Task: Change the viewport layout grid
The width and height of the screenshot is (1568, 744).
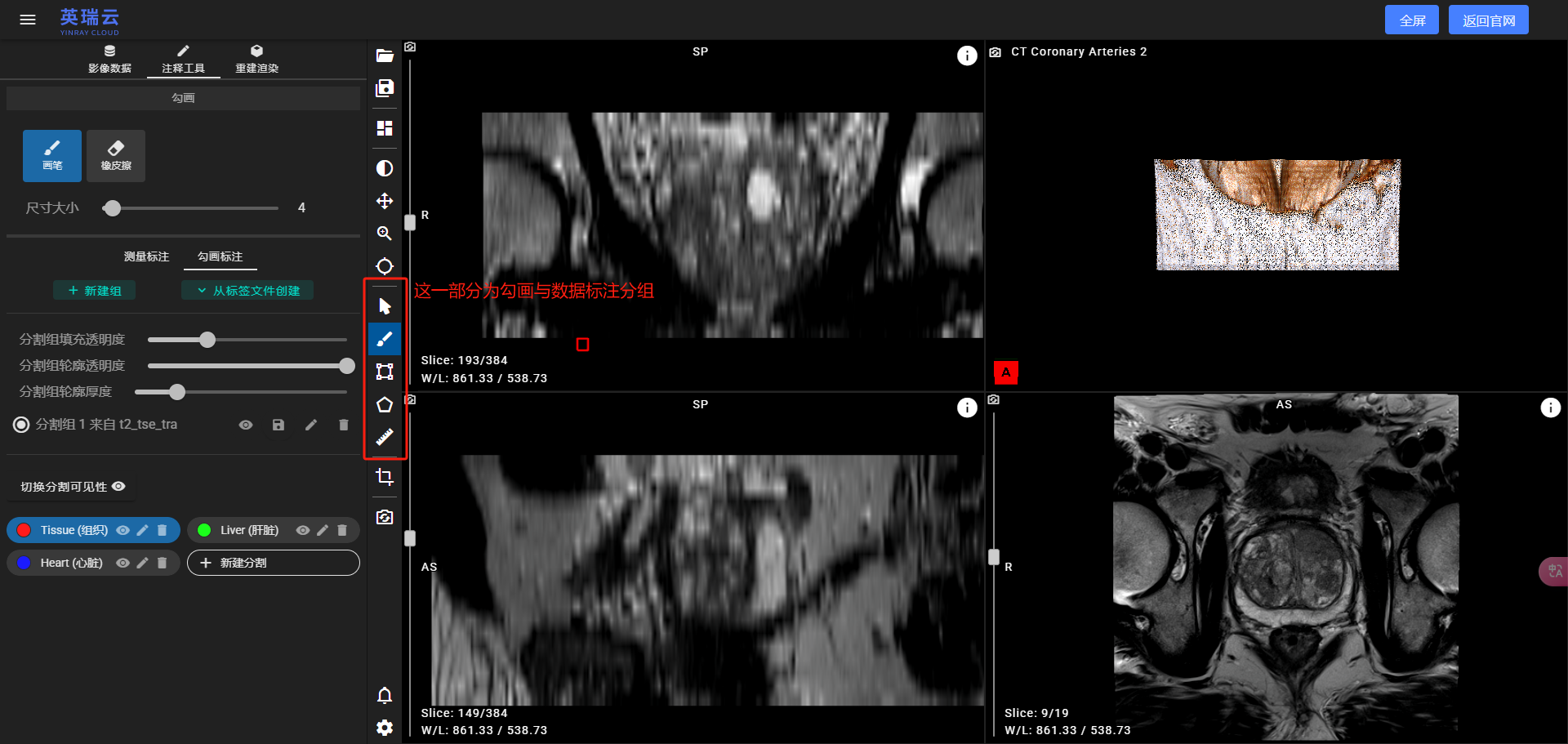Action: (x=385, y=128)
